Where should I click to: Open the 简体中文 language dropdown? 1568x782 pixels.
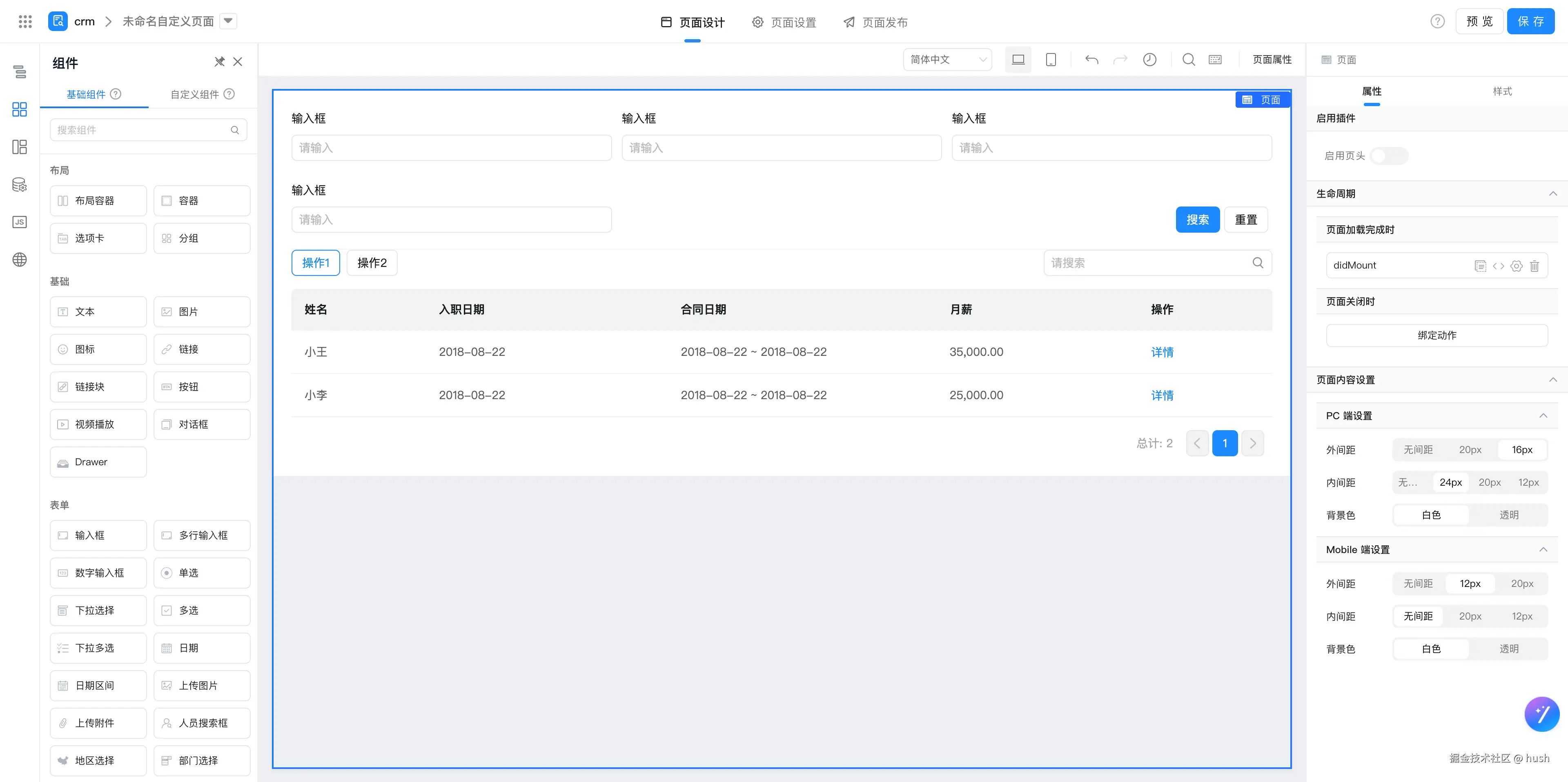947,60
